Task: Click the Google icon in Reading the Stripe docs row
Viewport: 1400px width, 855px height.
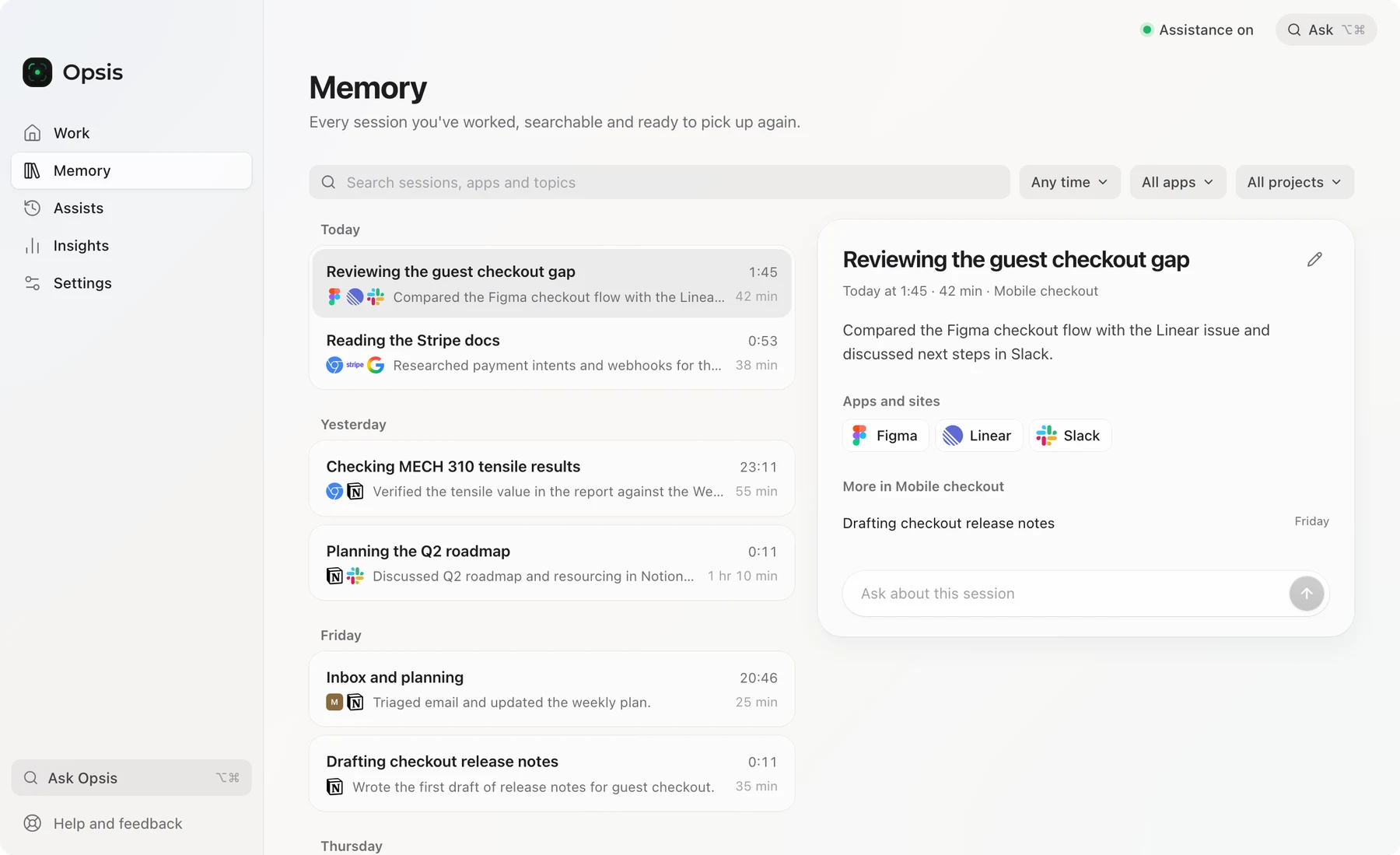Action: click(x=376, y=365)
